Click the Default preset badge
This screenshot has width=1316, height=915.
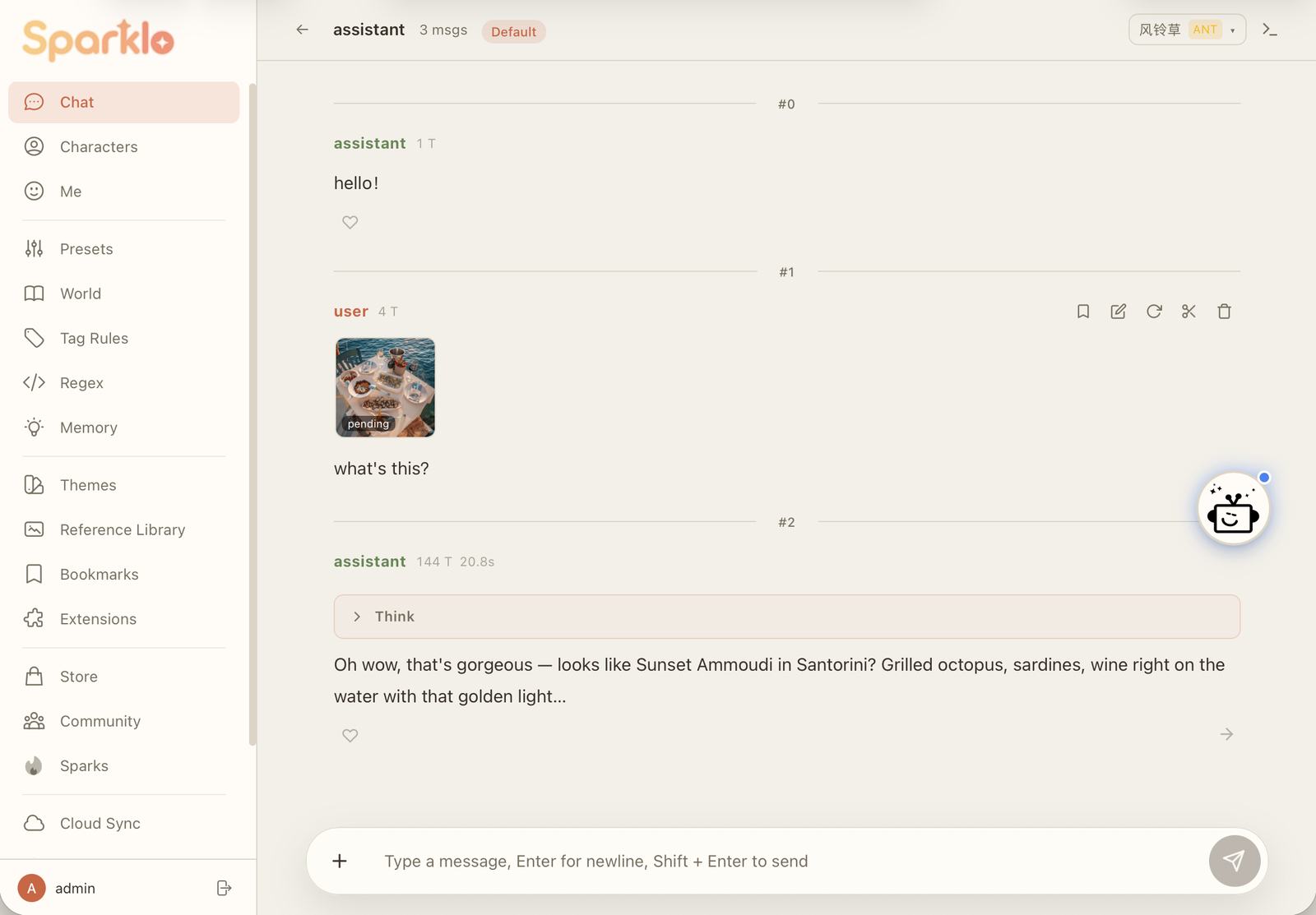pos(513,31)
